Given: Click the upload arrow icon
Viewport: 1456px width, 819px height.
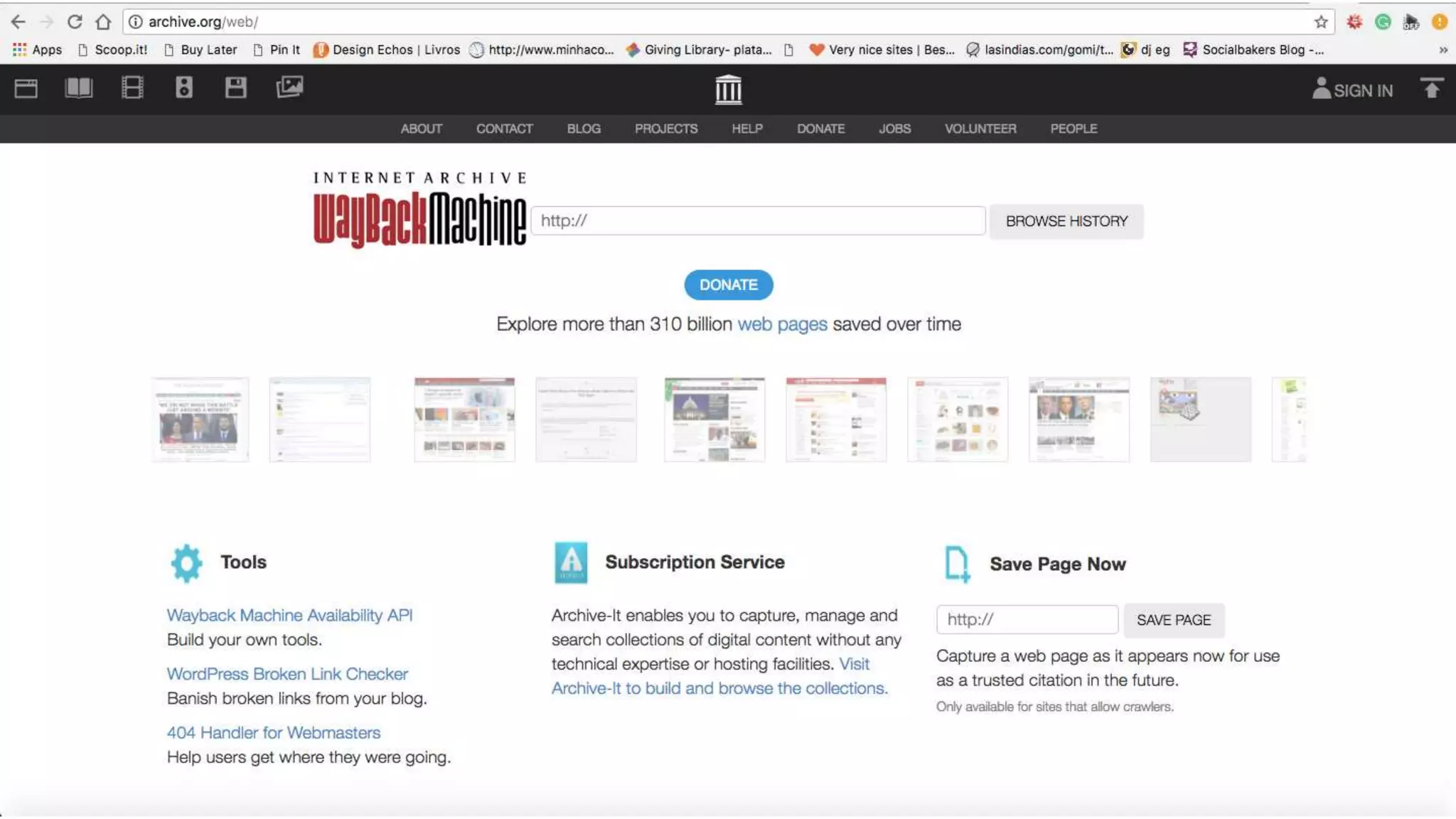Looking at the screenshot, I should point(1431,89).
